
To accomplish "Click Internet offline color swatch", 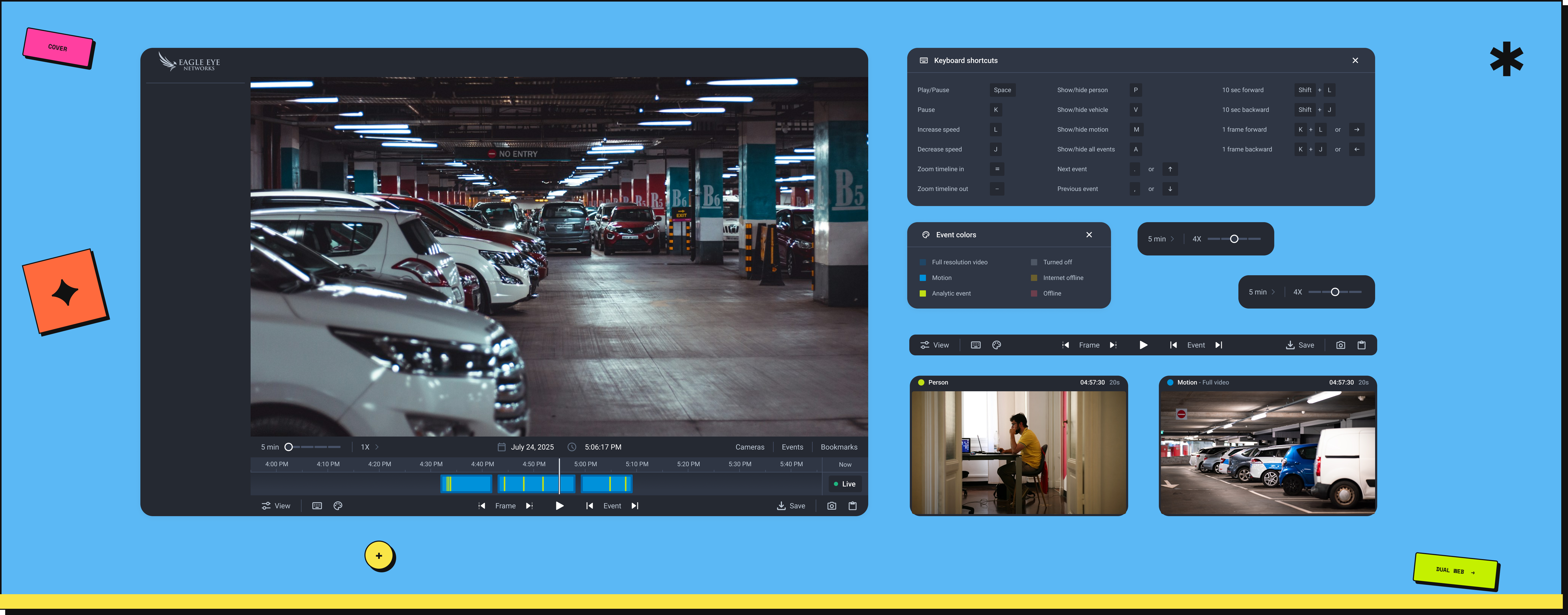I will tap(1034, 278).
